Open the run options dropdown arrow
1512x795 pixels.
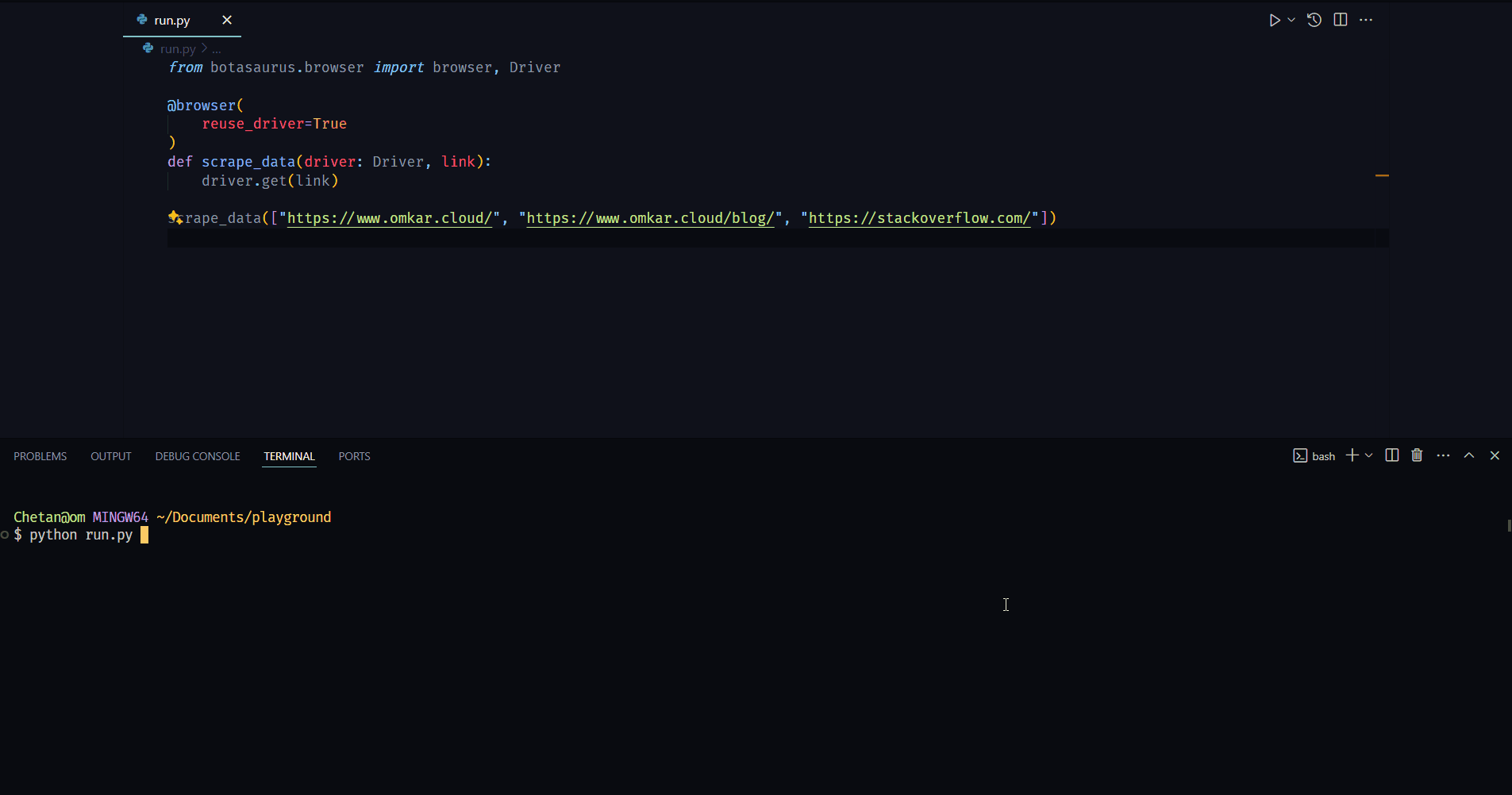click(1290, 20)
